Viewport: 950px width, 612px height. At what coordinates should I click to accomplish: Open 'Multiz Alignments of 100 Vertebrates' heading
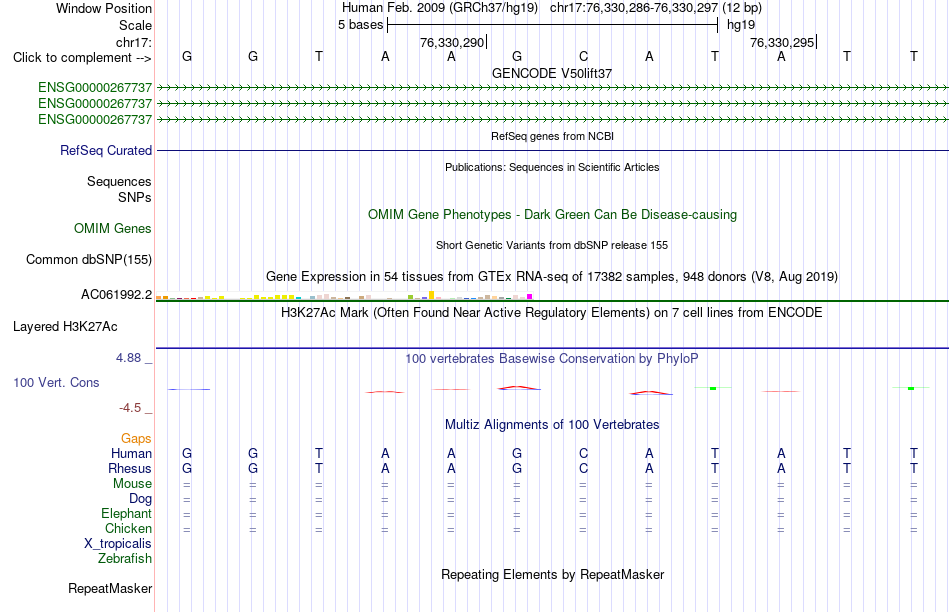pyautogui.click(x=552, y=425)
